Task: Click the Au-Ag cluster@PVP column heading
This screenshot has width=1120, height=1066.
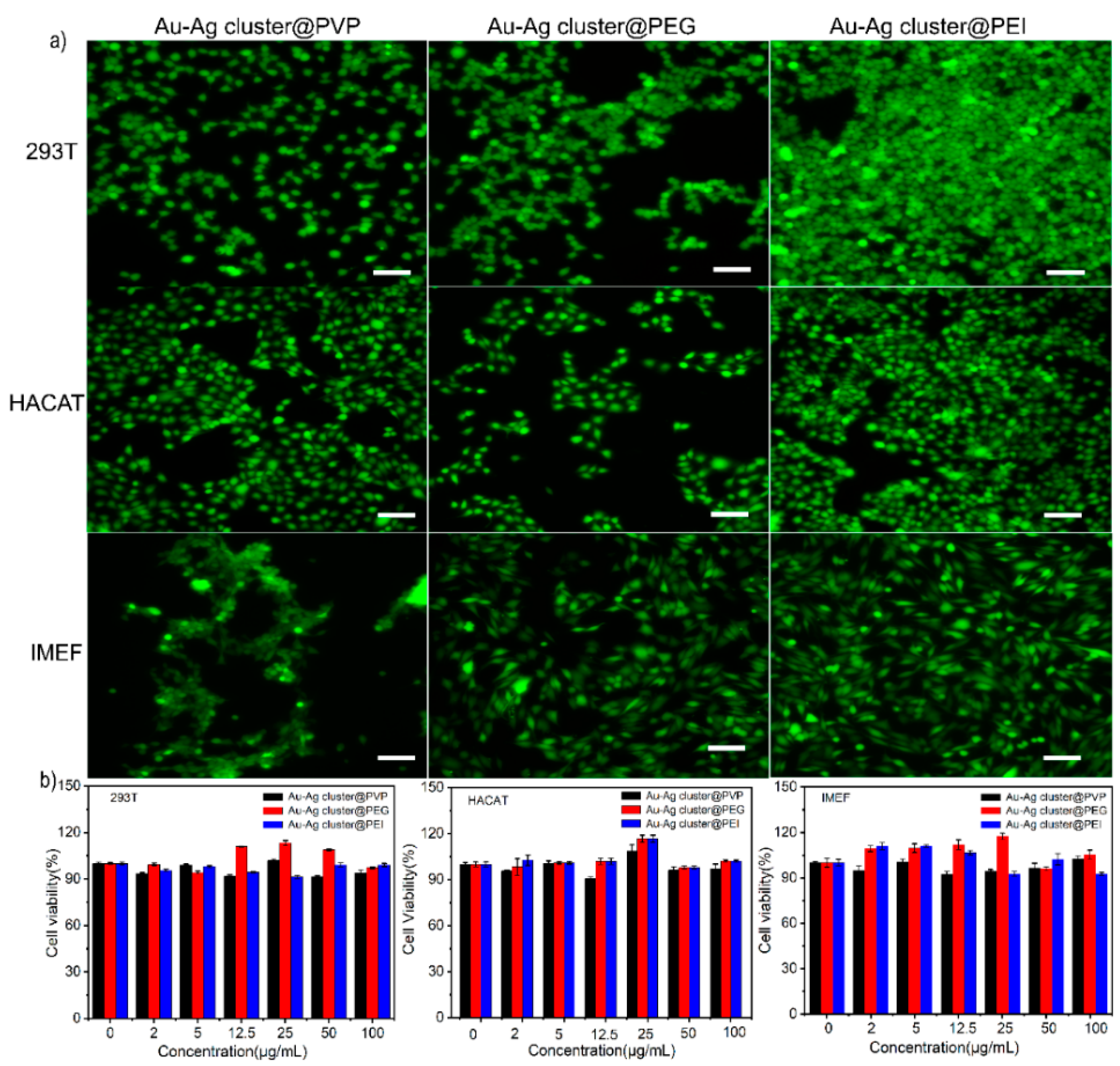Action: pyautogui.click(x=257, y=27)
